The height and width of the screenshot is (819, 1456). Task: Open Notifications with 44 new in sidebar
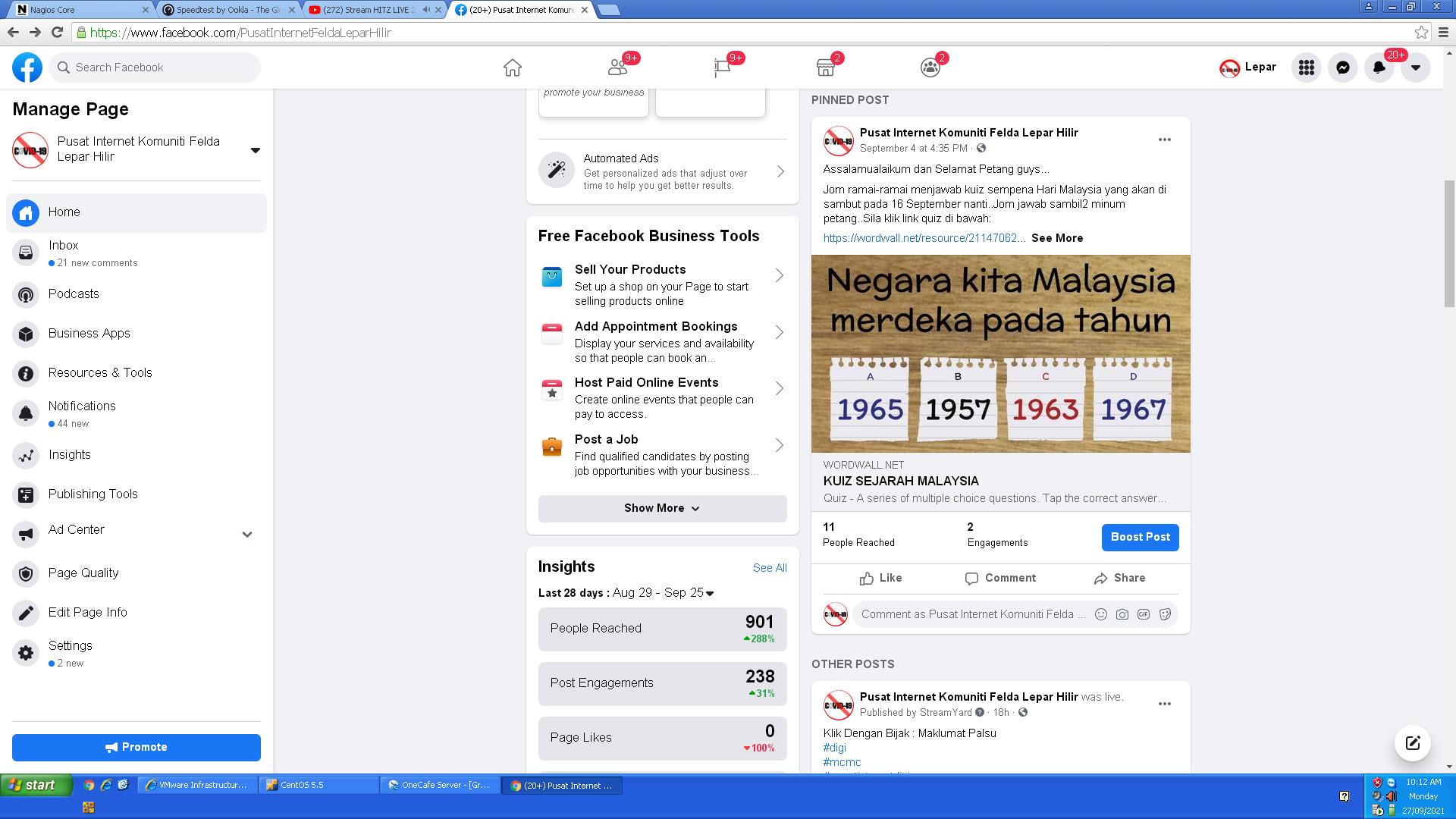pos(136,413)
